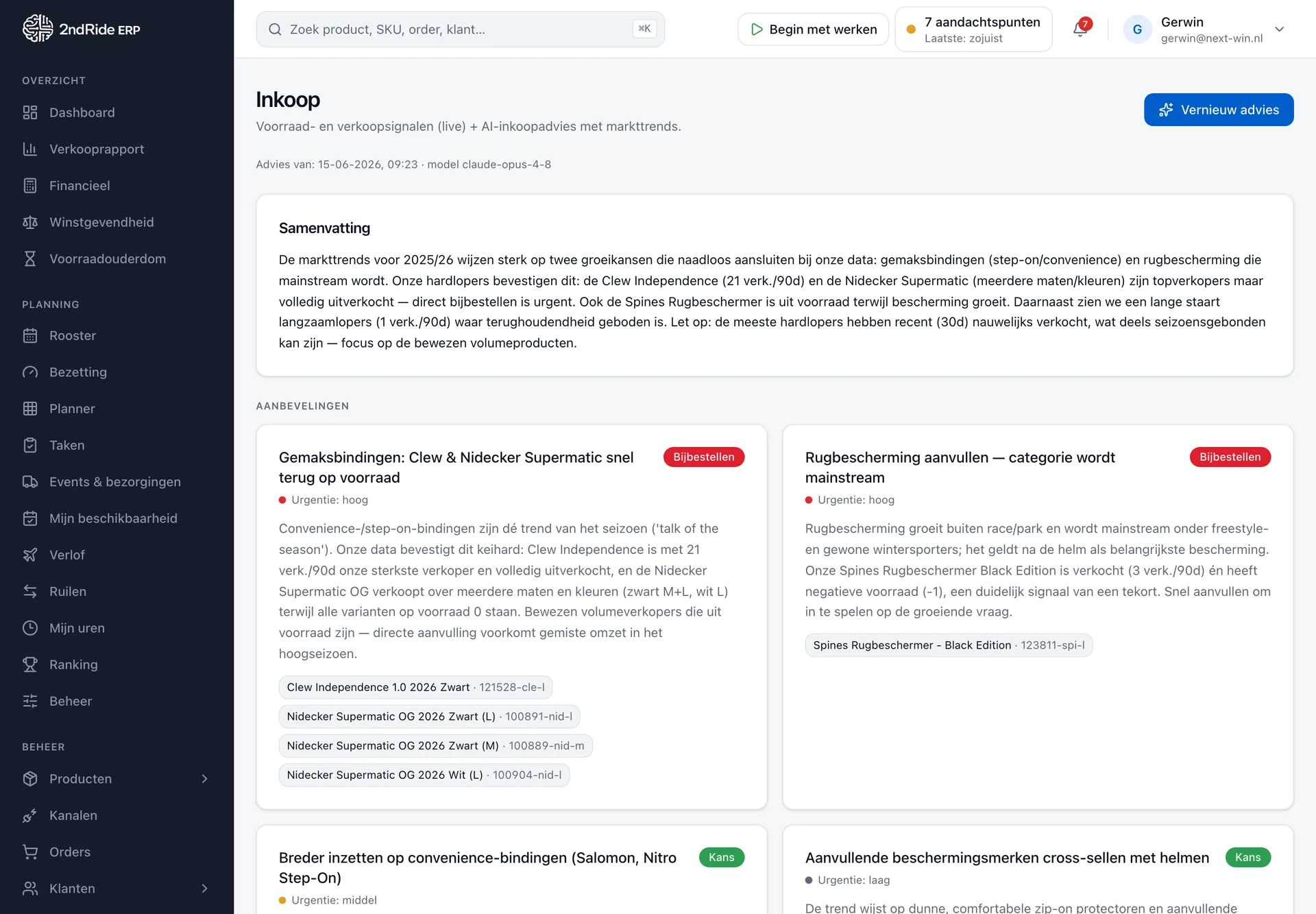
Task: Click the Bezetting gauge icon
Action: coord(30,372)
